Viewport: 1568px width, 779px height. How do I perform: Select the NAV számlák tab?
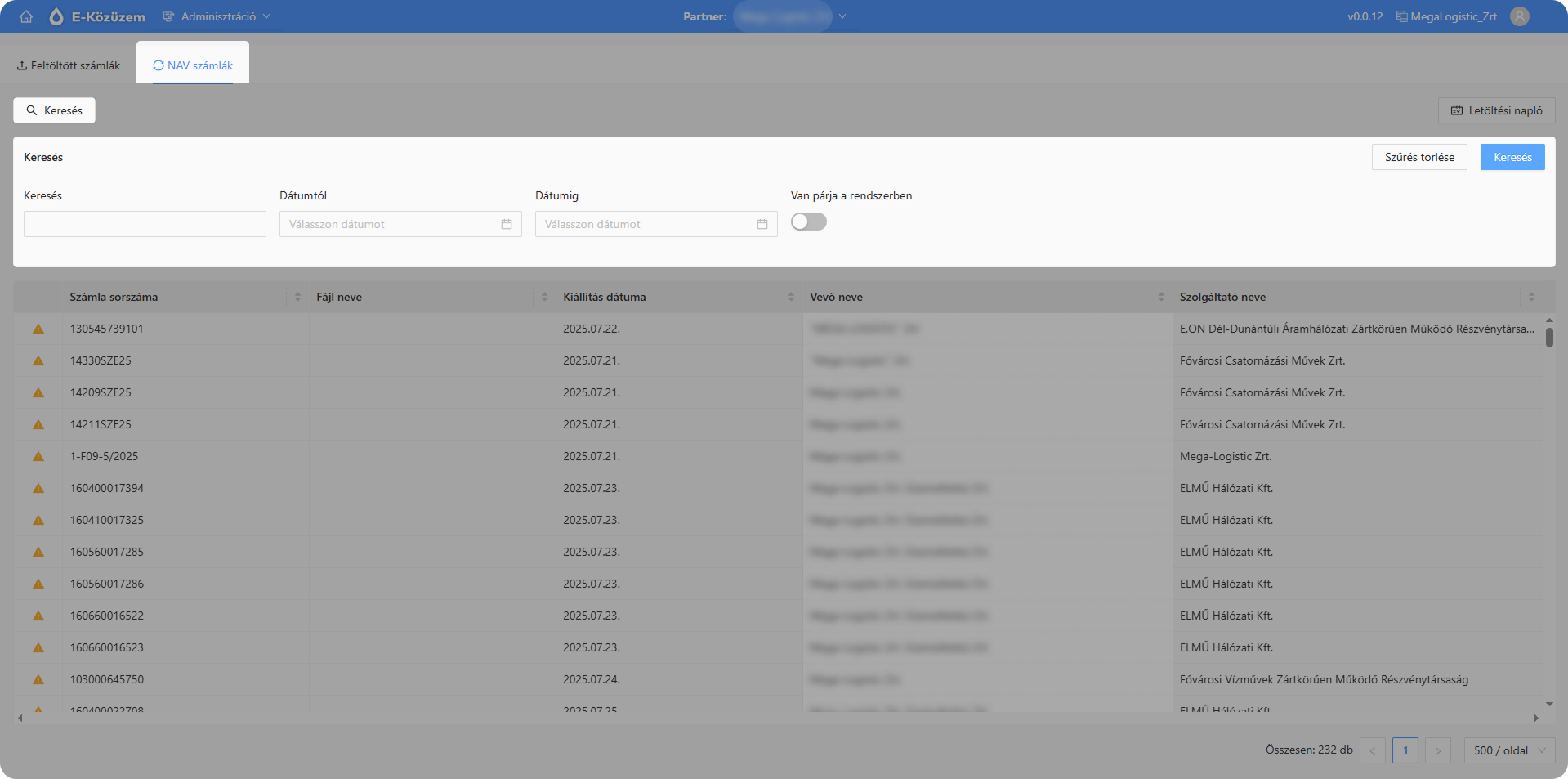(x=193, y=65)
